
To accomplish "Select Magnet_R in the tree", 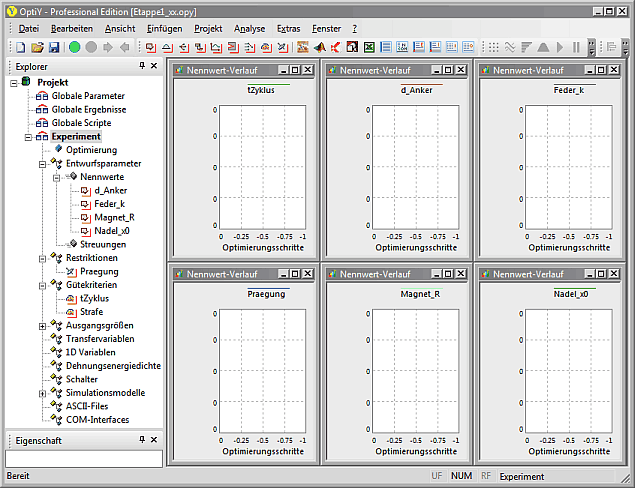I will [114, 217].
